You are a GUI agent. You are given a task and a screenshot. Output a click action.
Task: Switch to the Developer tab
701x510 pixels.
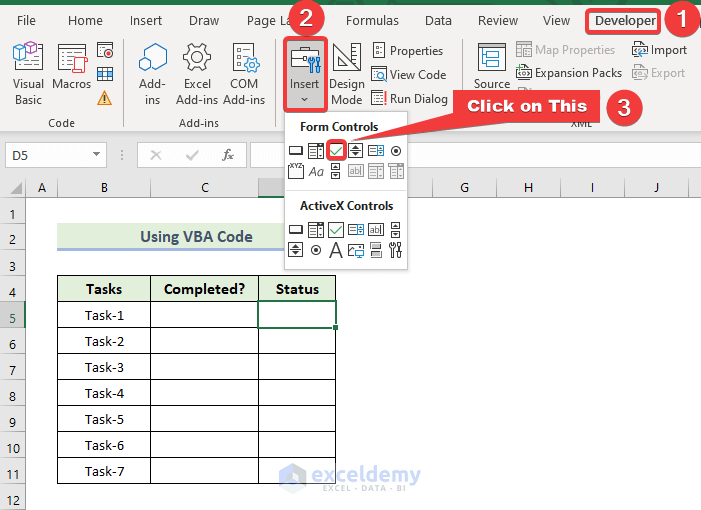625,21
